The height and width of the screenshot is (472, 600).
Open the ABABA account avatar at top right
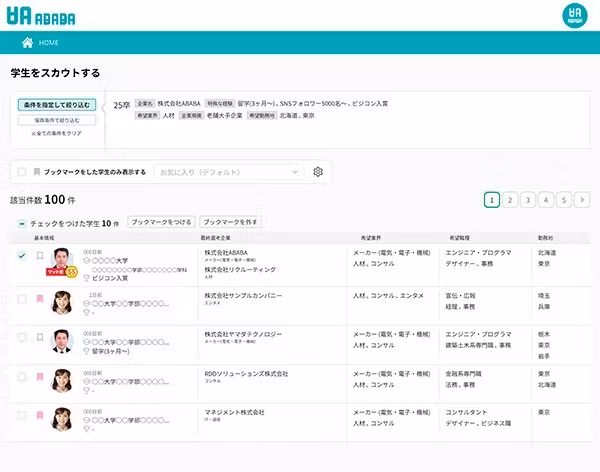click(574, 16)
